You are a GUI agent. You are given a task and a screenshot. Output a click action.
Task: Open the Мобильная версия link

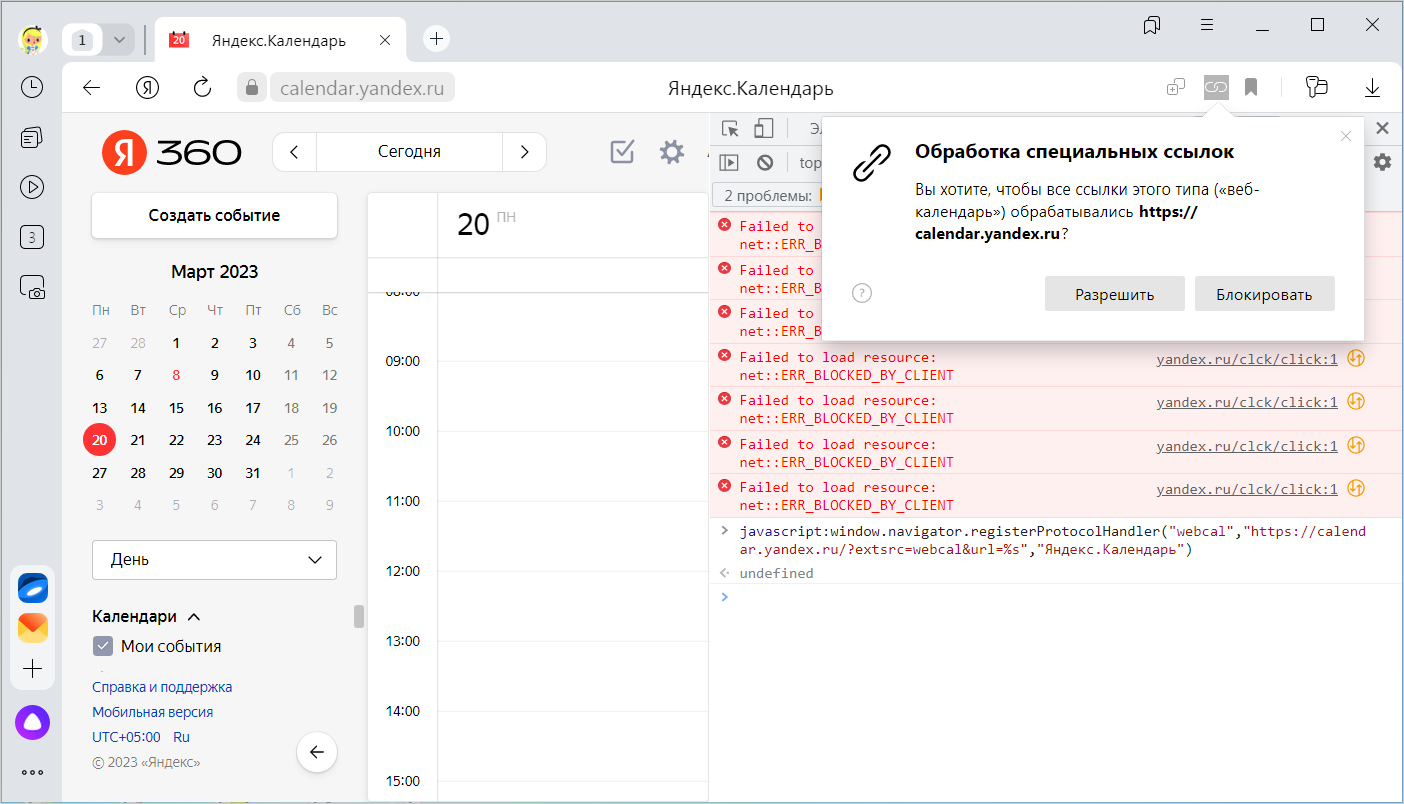152,712
